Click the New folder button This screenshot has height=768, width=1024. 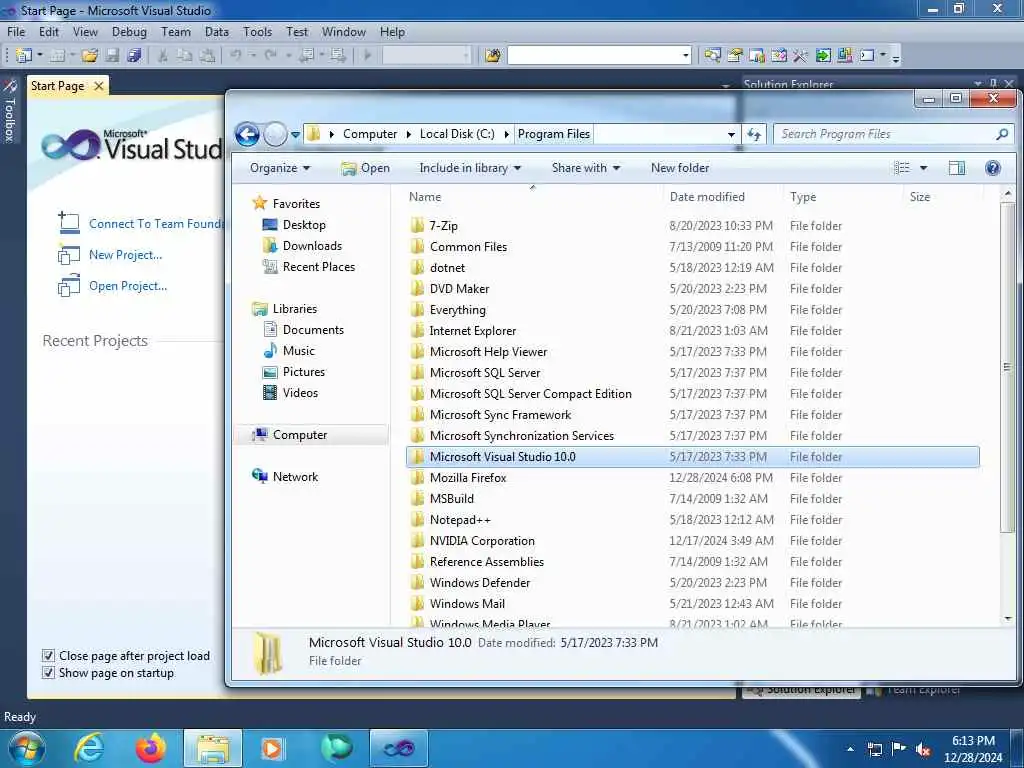pos(680,168)
